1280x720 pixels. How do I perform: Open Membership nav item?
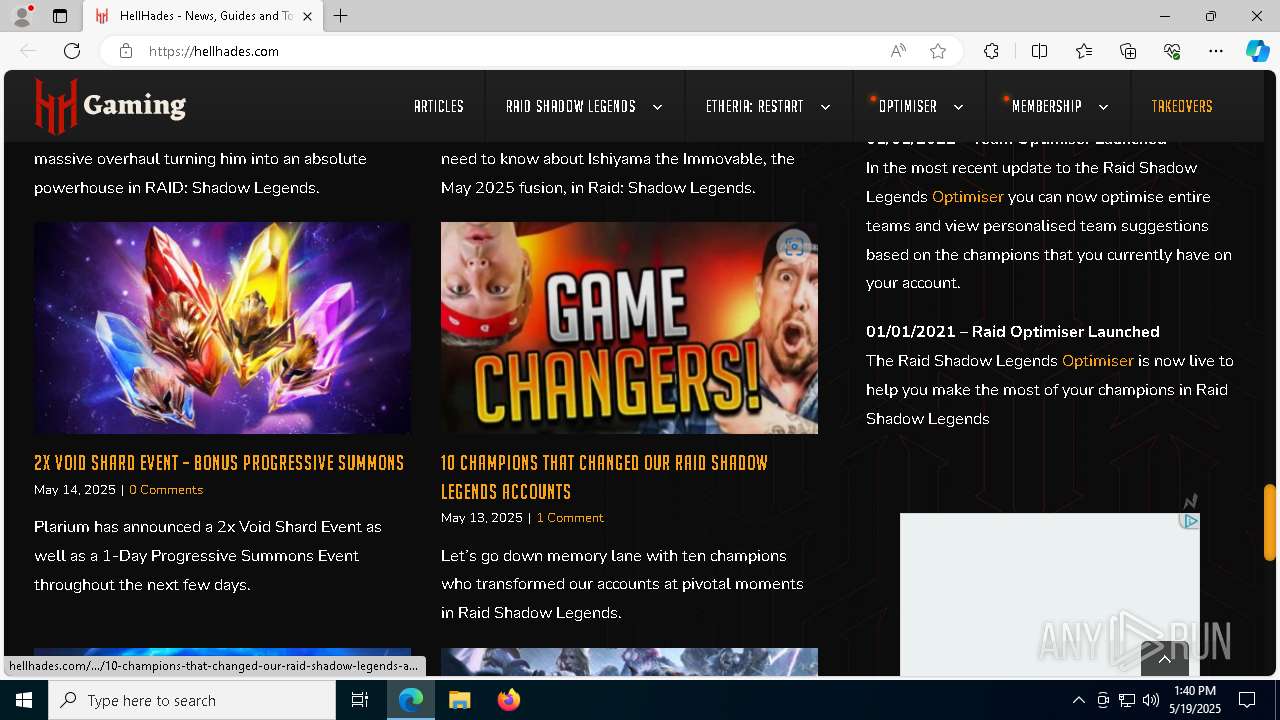tap(1047, 106)
